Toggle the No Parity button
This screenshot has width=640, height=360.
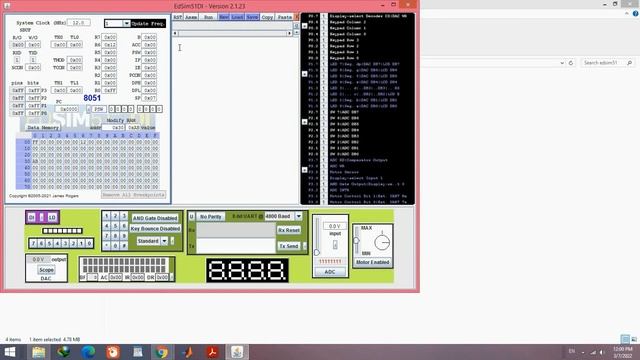pyautogui.click(x=211, y=217)
